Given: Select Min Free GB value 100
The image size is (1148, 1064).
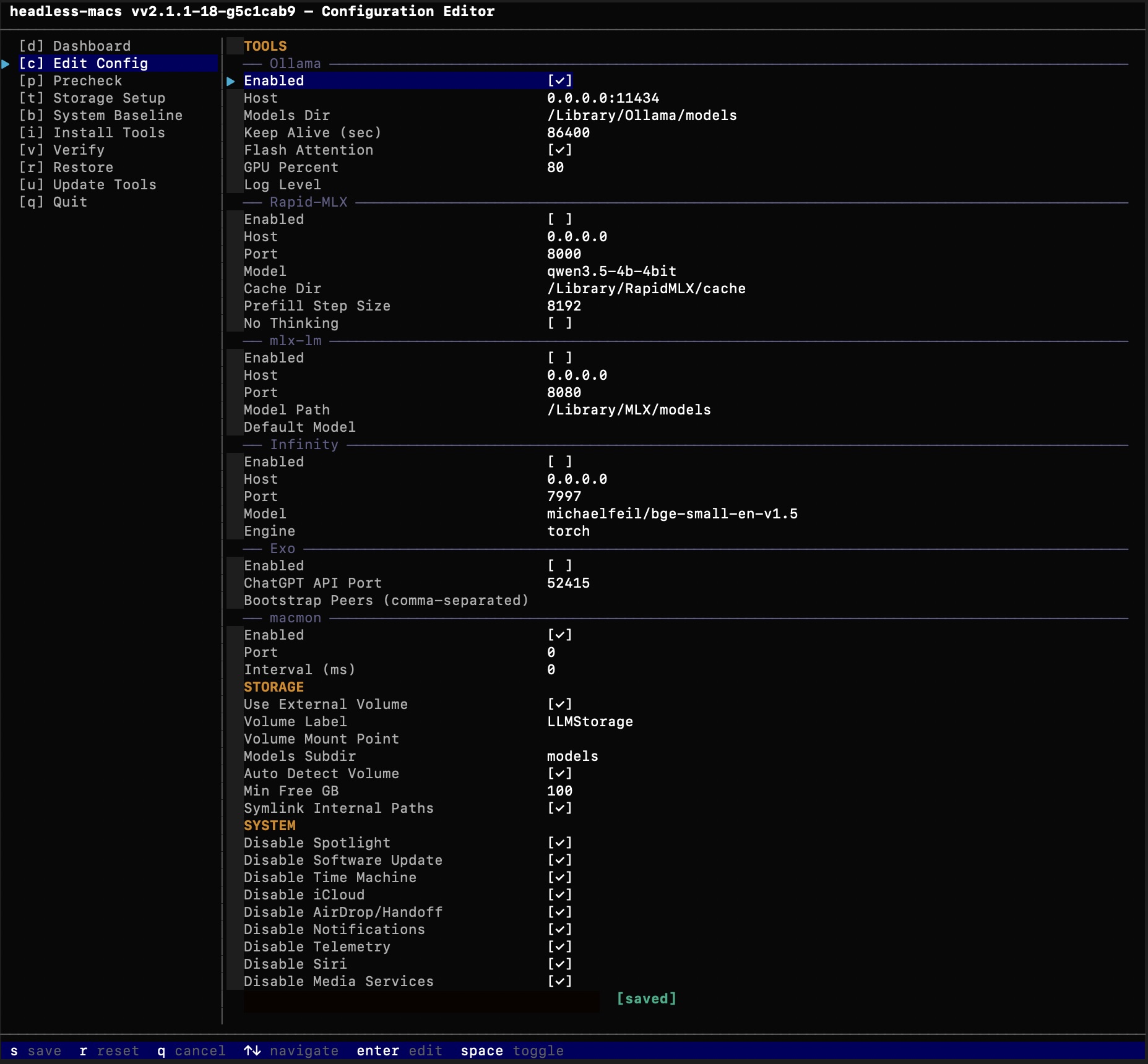Looking at the screenshot, I should click(x=559, y=791).
